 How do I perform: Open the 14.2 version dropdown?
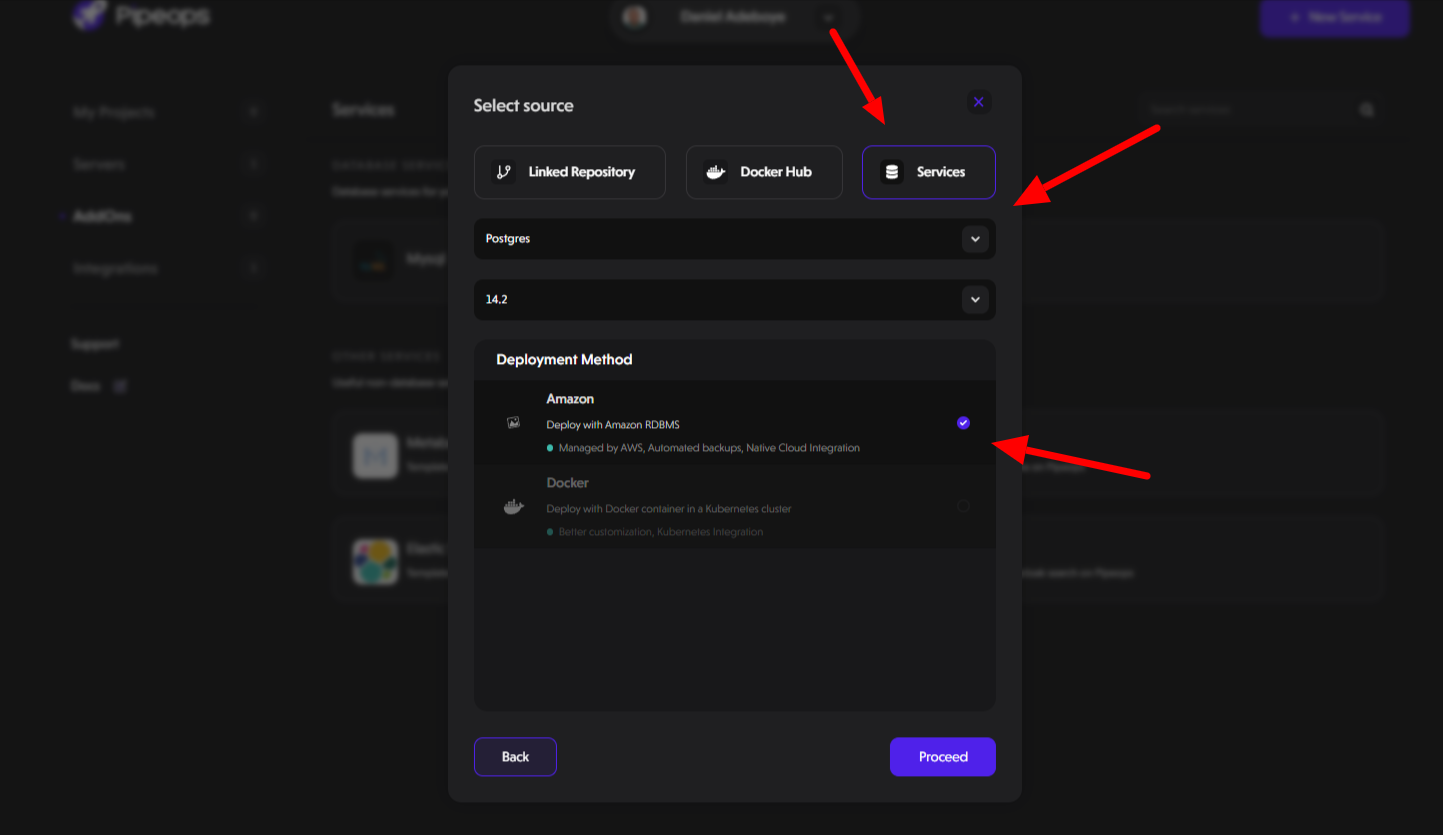[735, 299]
